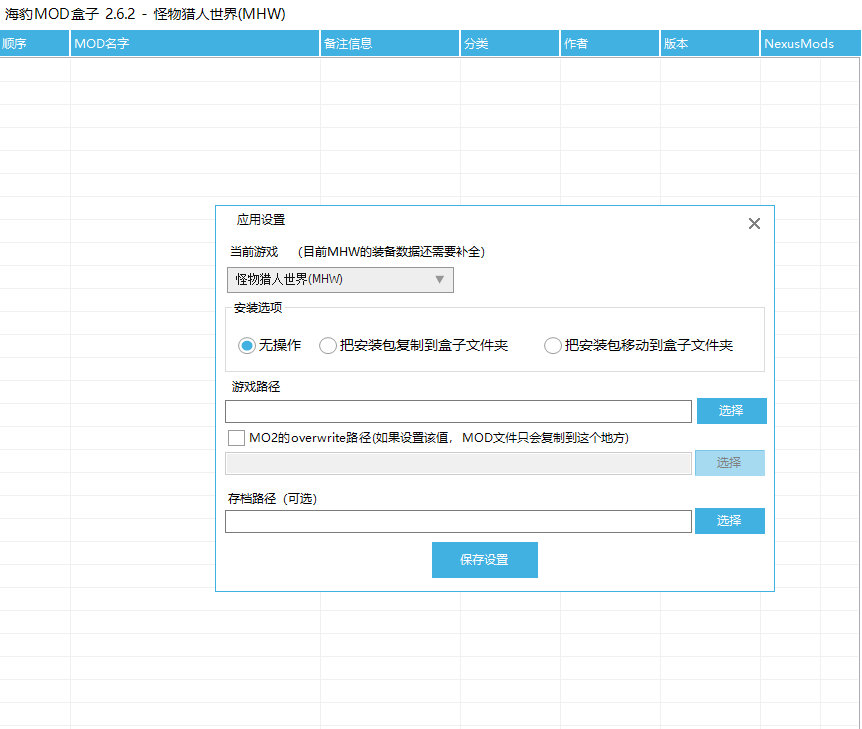Click the 游戏路径 text field

click(458, 411)
